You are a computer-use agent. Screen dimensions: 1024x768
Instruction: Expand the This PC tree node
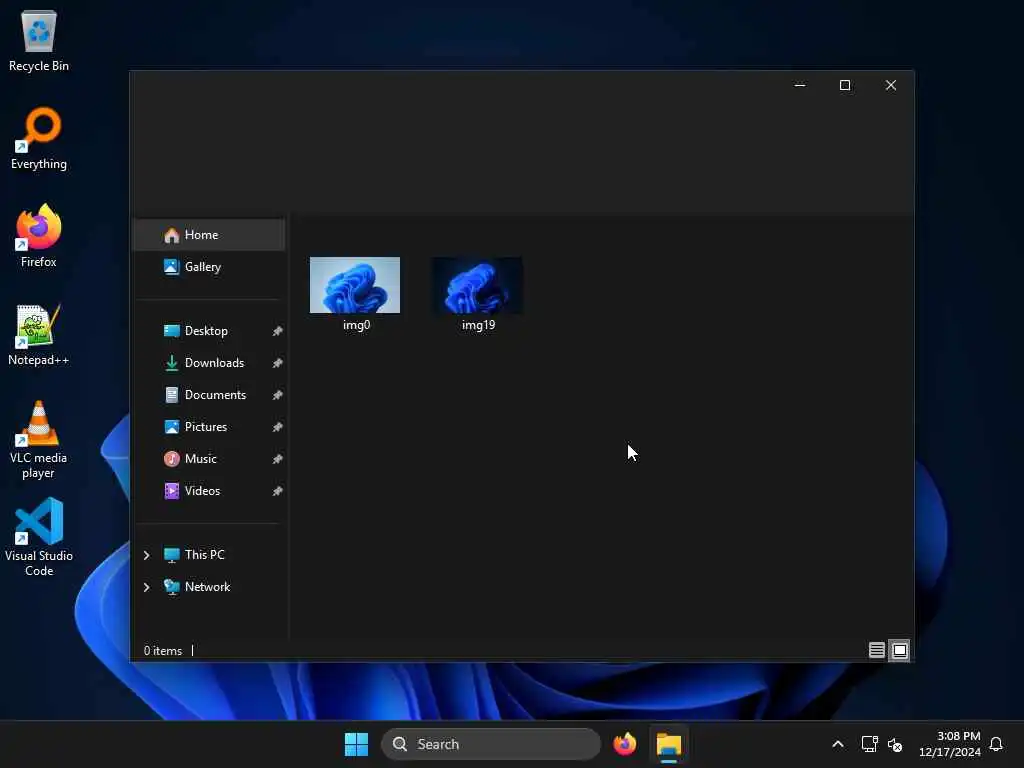146,555
